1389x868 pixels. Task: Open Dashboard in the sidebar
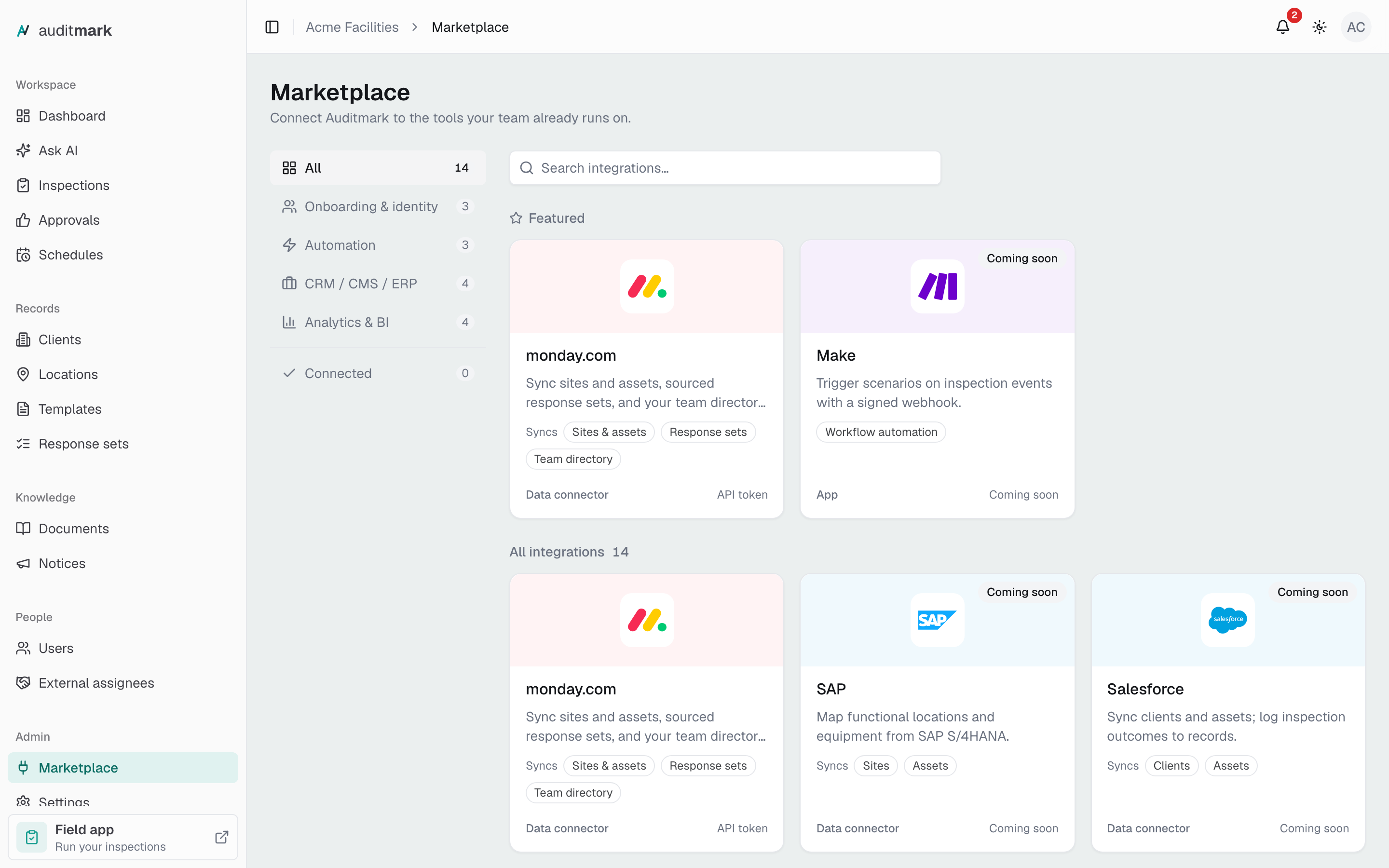[x=123, y=116]
